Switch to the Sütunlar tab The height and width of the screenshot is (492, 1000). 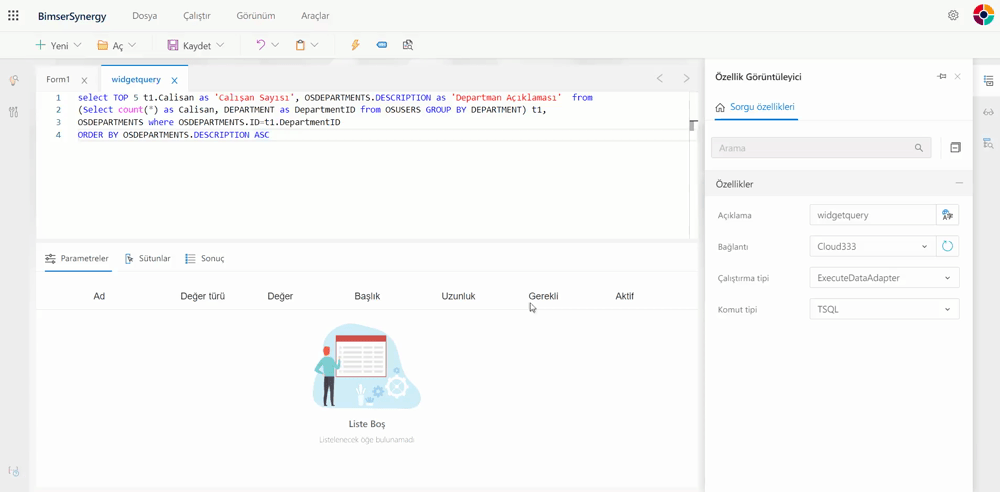(147, 259)
